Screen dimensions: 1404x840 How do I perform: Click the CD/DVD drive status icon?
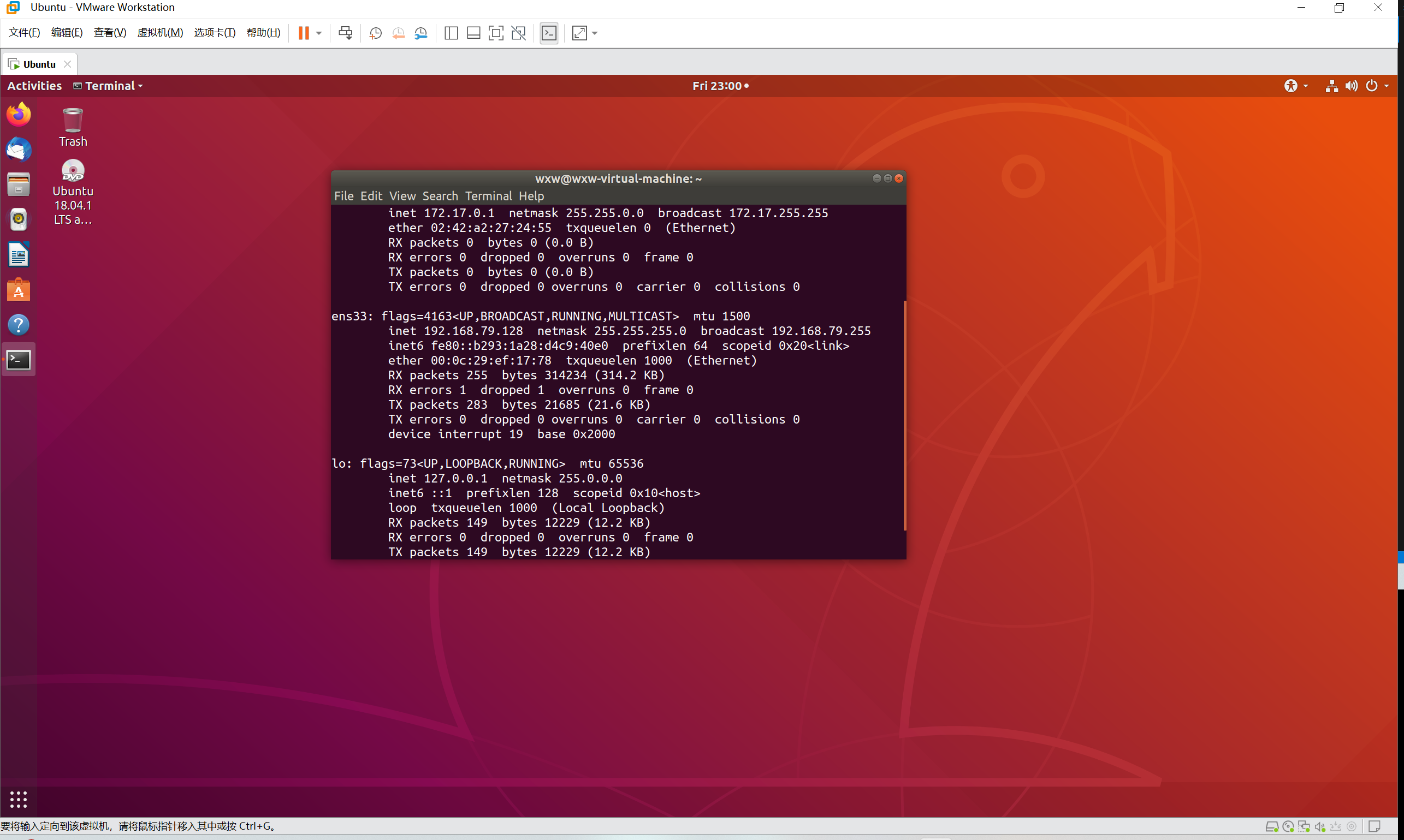tap(1288, 826)
